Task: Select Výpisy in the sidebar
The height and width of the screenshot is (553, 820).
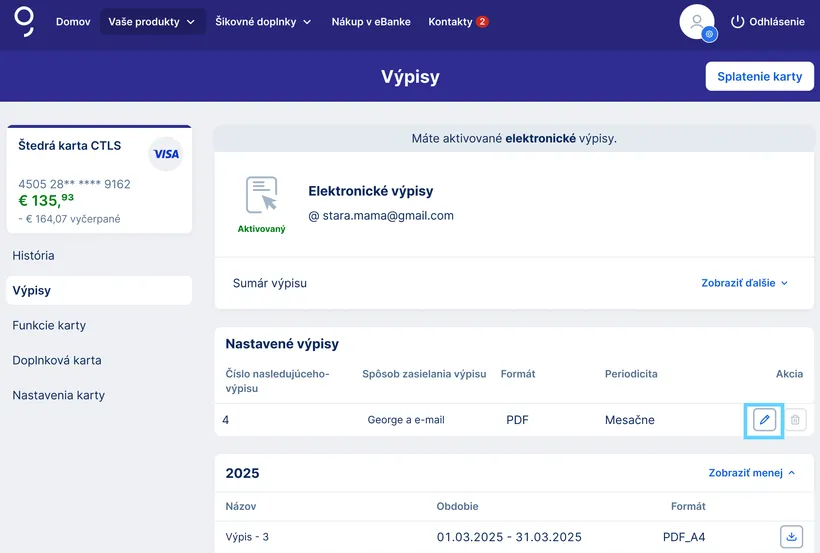Action: (99, 290)
